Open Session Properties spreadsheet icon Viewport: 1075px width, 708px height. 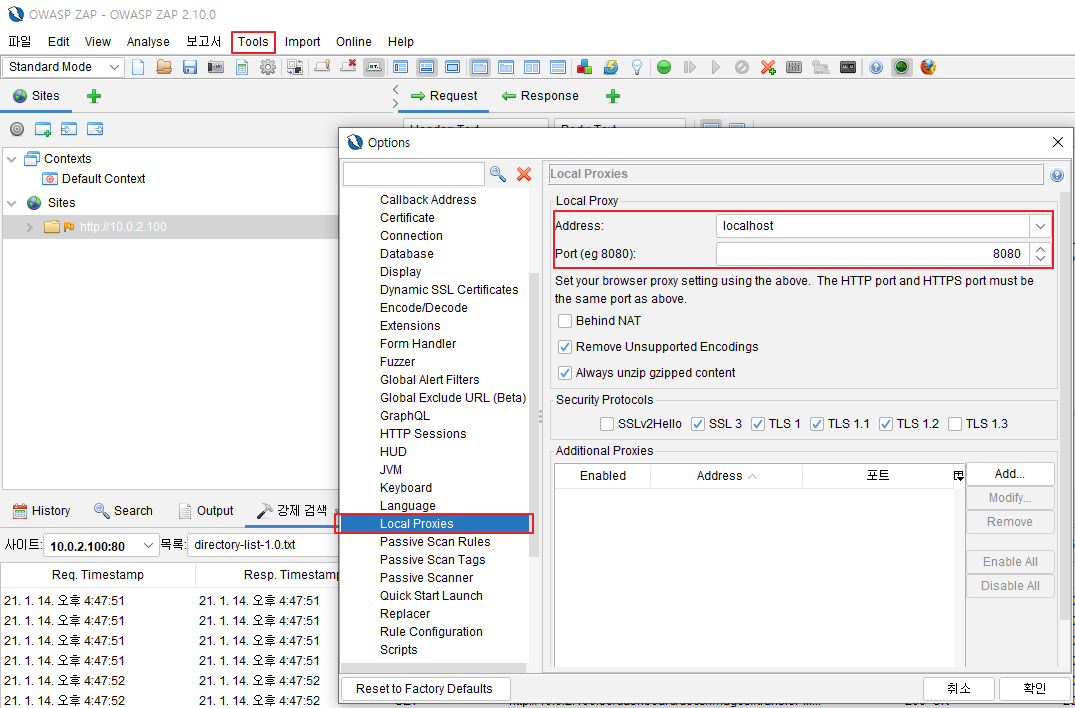point(242,67)
